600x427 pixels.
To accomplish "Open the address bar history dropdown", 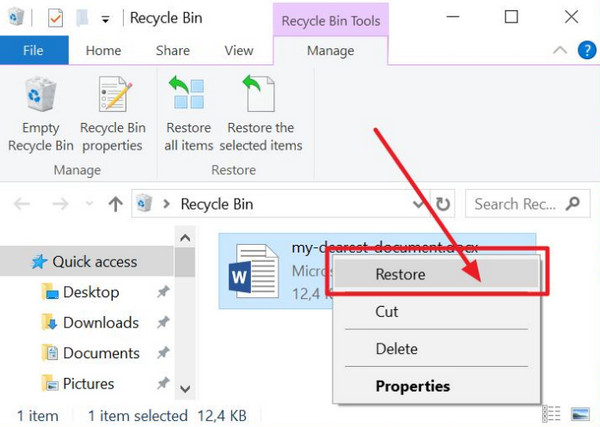I will 419,204.
